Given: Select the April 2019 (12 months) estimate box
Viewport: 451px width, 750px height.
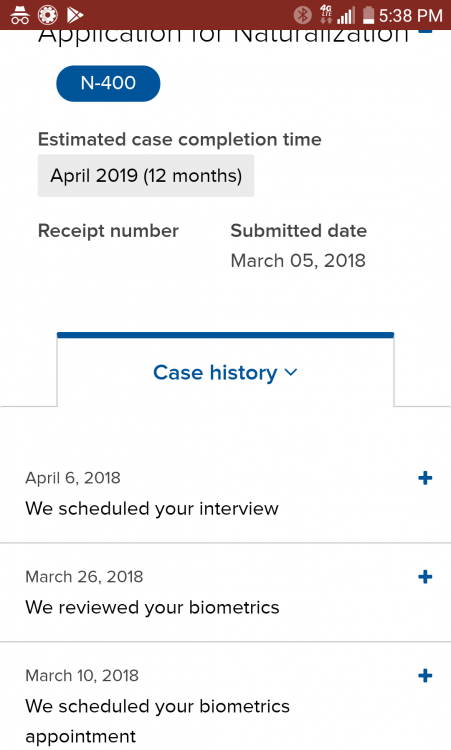Looking at the screenshot, I should 146,176.
